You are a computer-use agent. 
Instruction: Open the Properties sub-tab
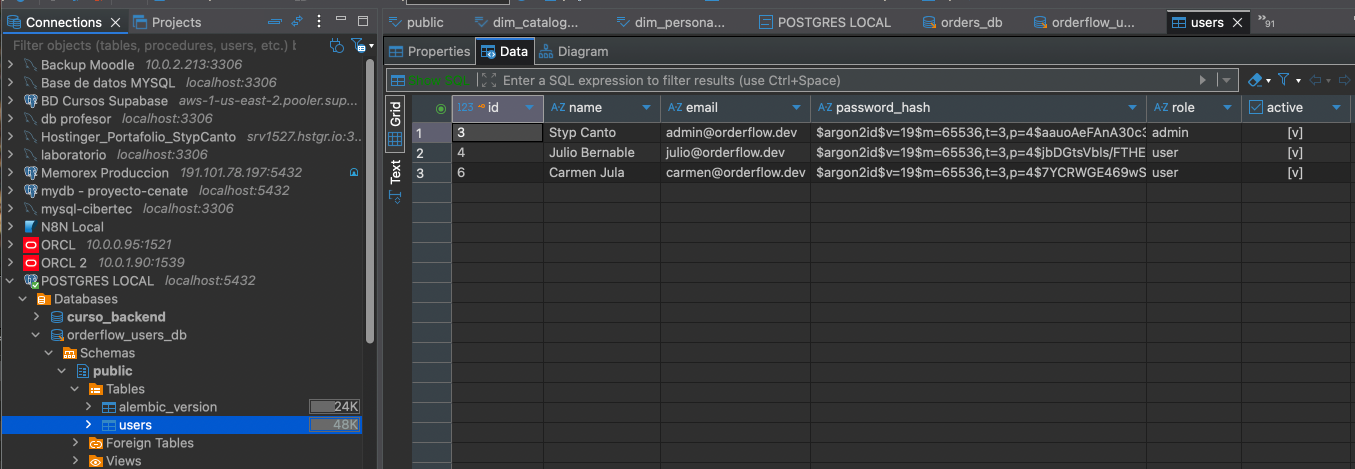click(429, 52)
